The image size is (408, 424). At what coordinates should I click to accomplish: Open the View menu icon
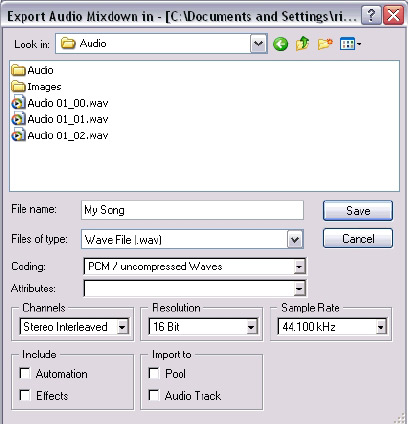pyautogui.click(x=350, y=44)
